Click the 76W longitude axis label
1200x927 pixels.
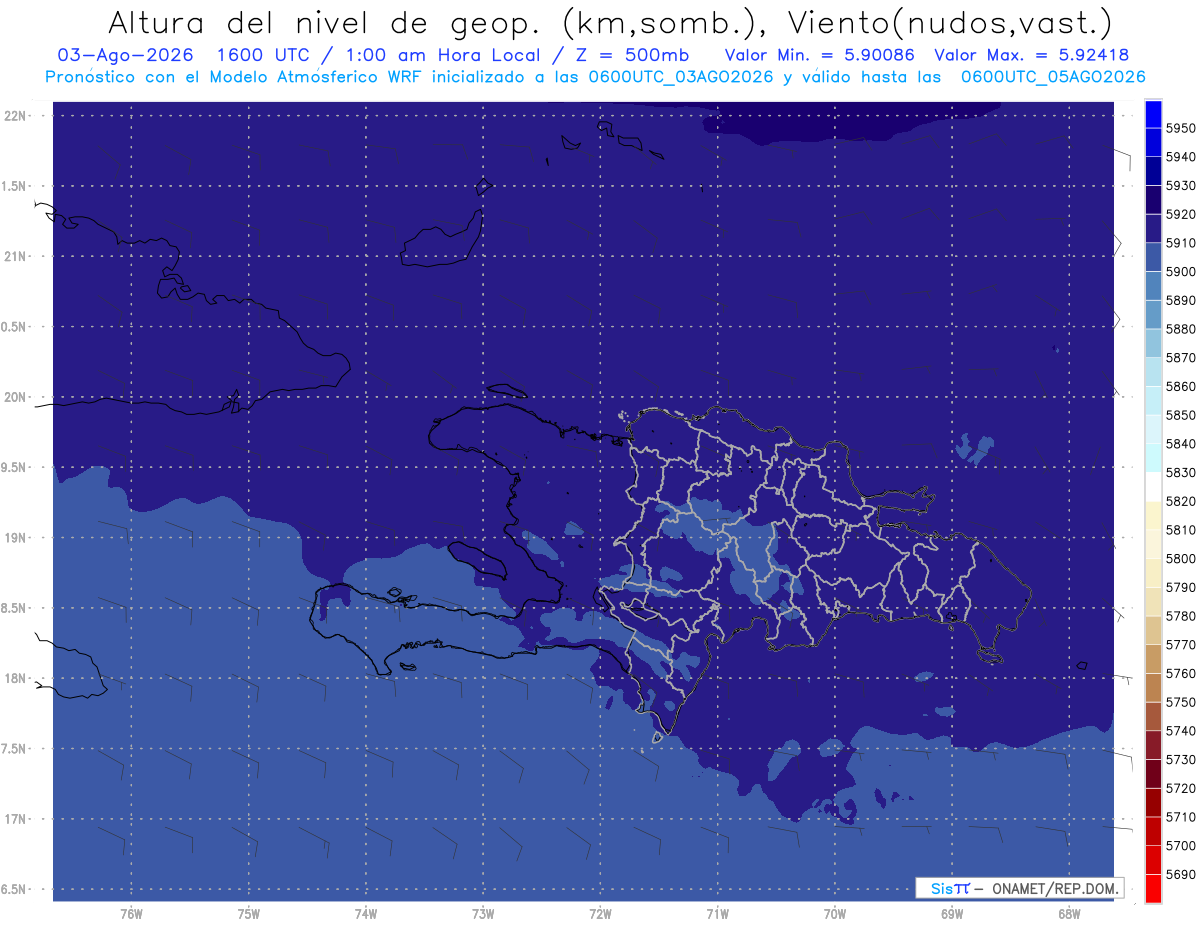pyautogui.click(x=131, y=914)
